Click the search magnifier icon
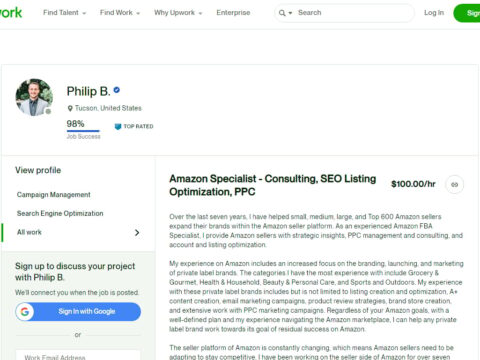480x360 pixels. pos(282,13)
